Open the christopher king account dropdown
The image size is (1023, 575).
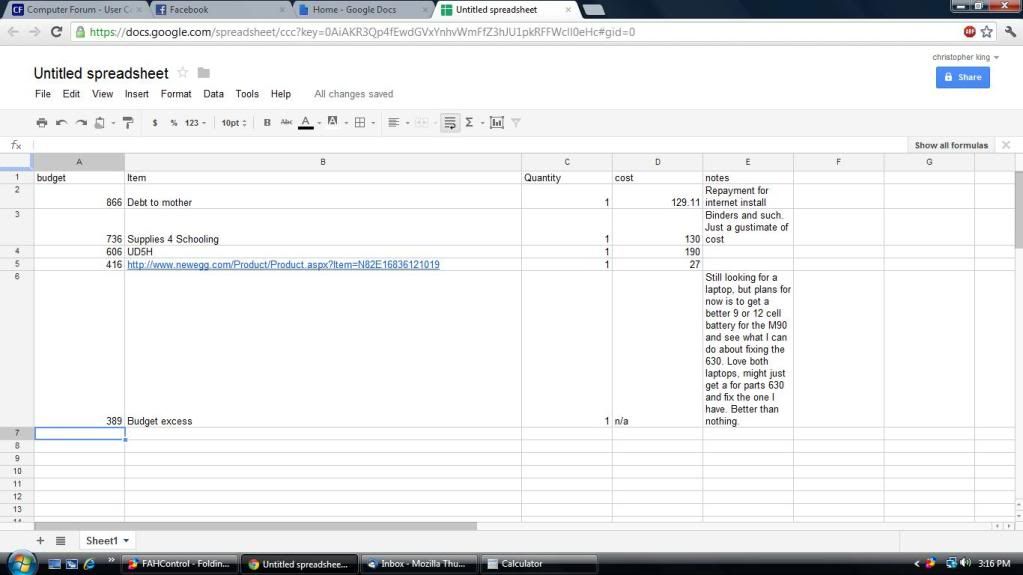[965, 57]
